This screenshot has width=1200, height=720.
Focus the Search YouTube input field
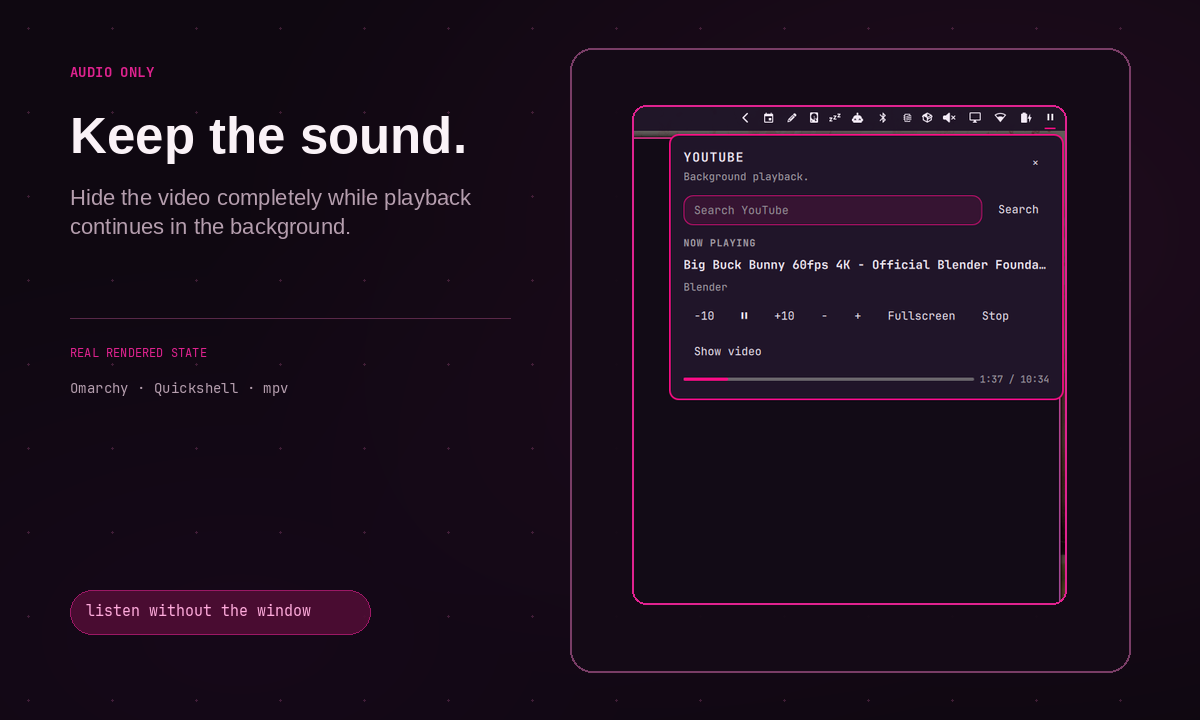click(x=832, y=210)
